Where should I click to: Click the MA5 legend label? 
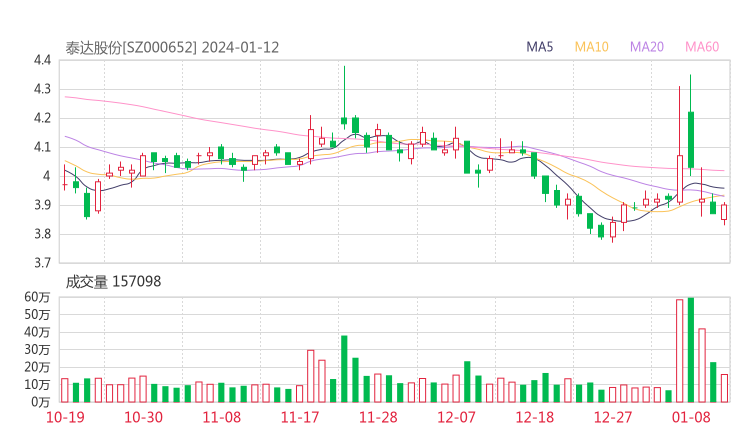pyautogui.click(x=539, y=47)
